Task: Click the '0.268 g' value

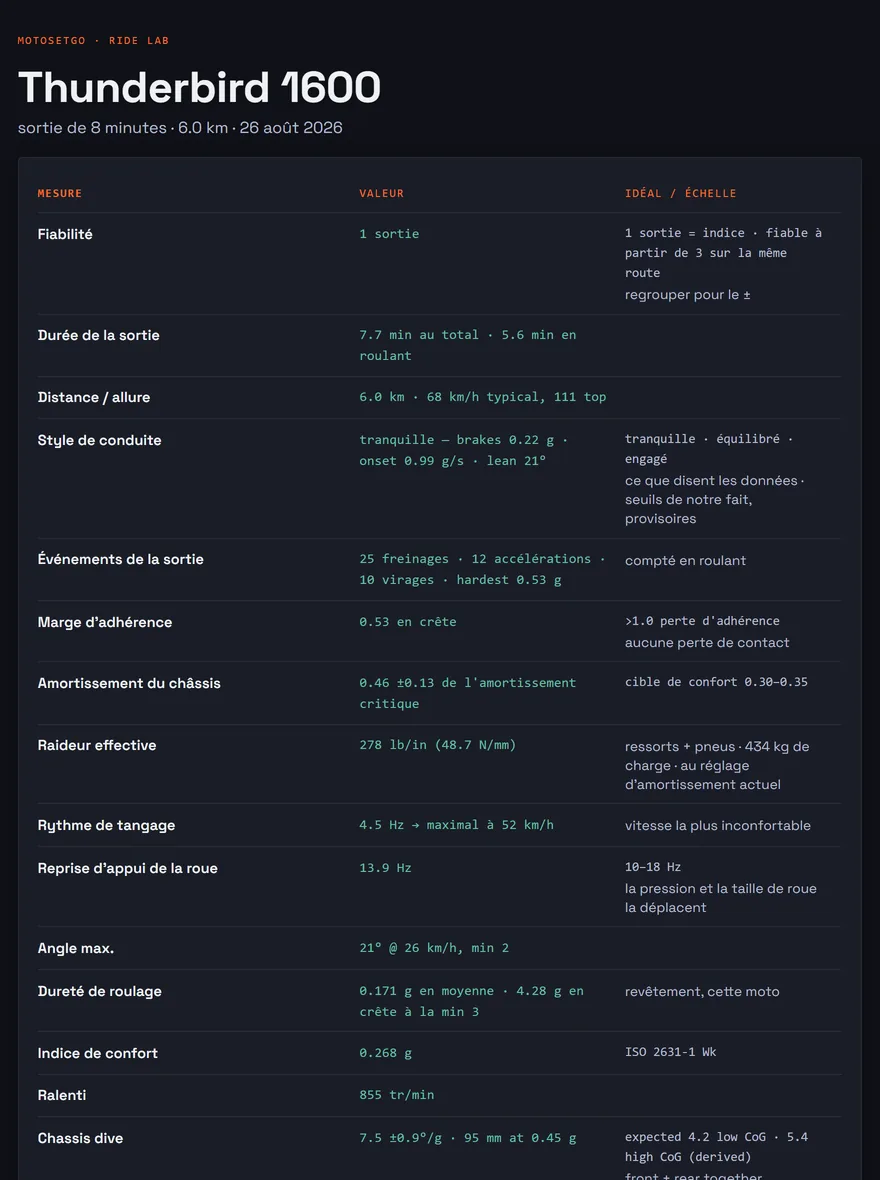Action: (x=385, y=1053)
